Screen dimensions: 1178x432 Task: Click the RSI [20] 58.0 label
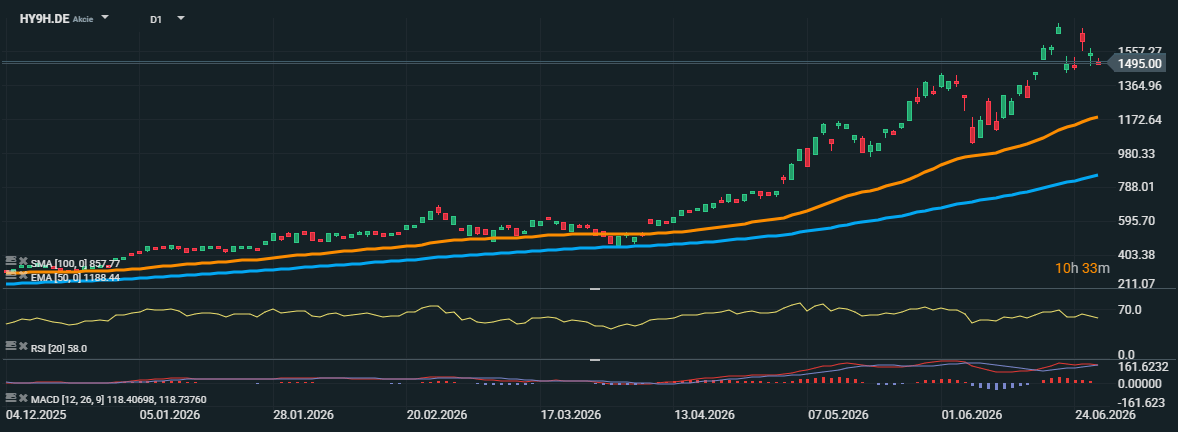(x=59, y=348)
